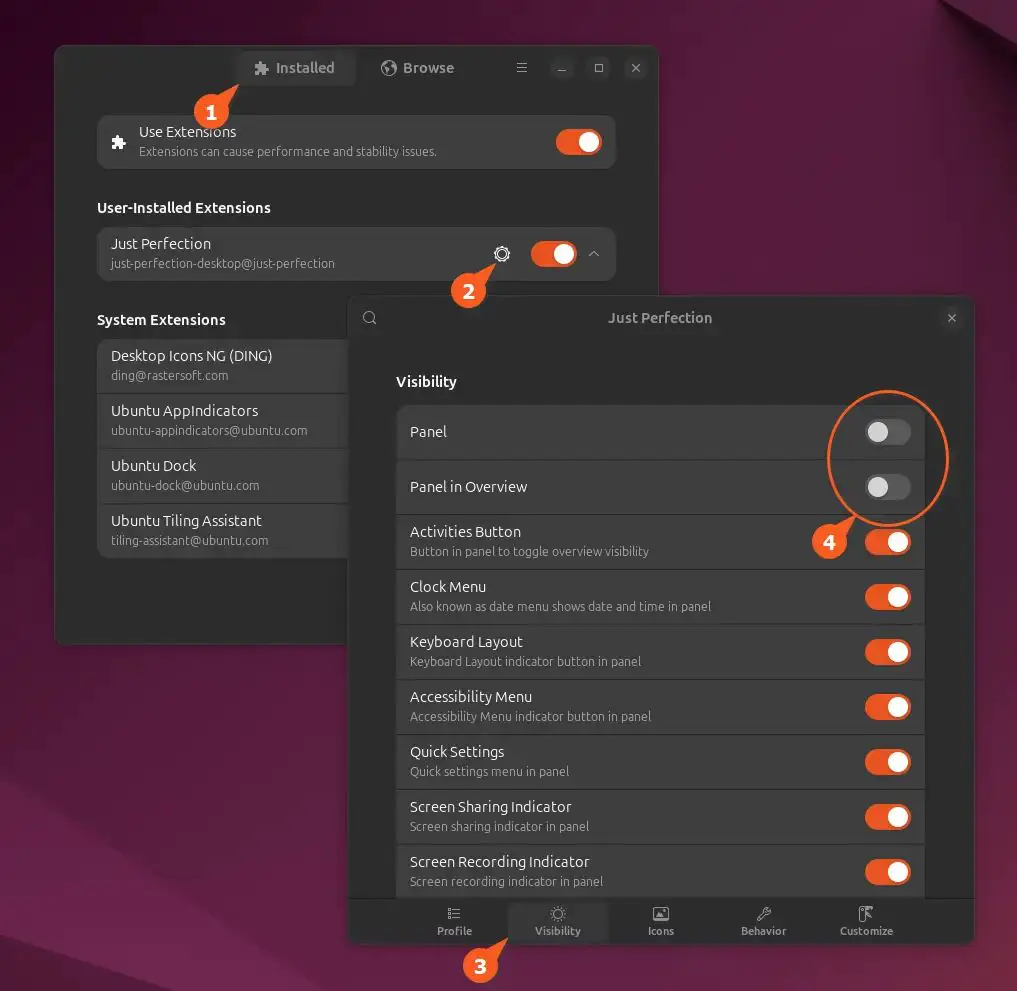
Task: Turn on Panel in Overview switch
Action: click(x=887, y=487)
